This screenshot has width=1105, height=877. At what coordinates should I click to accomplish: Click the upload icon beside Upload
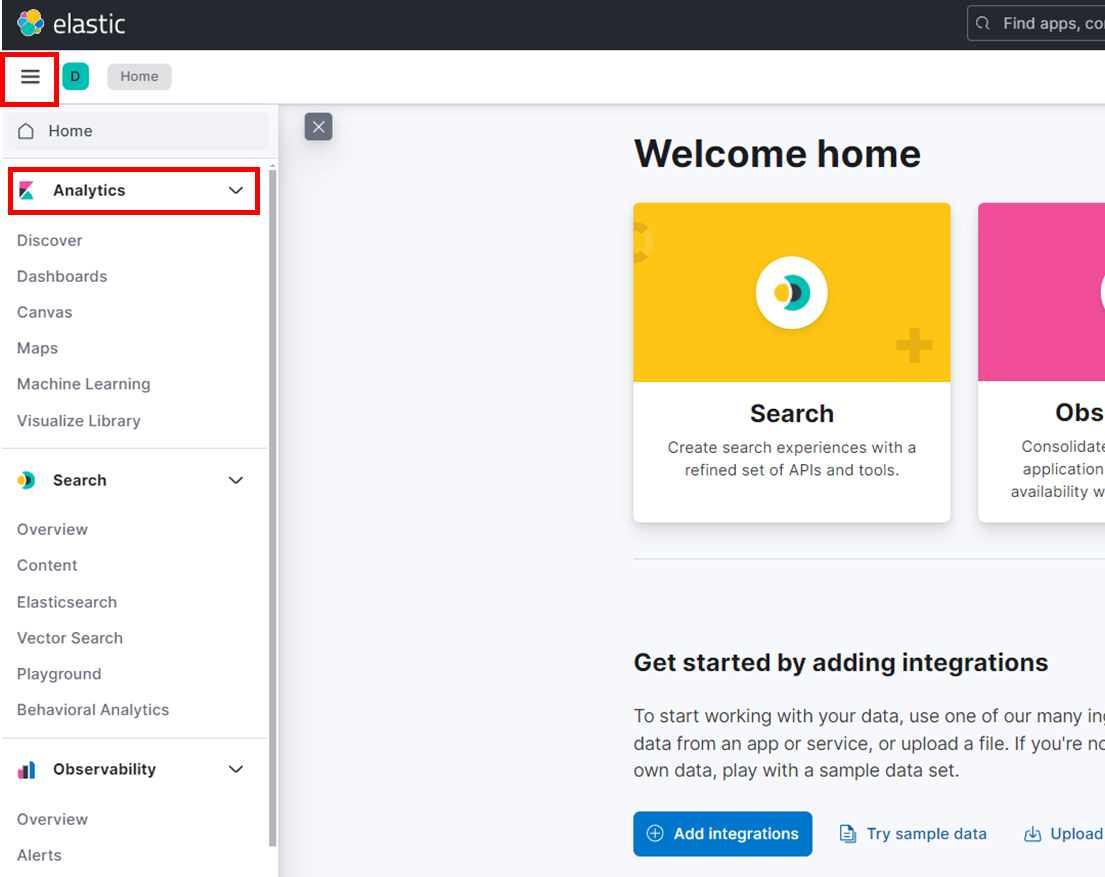[1032, 834]
